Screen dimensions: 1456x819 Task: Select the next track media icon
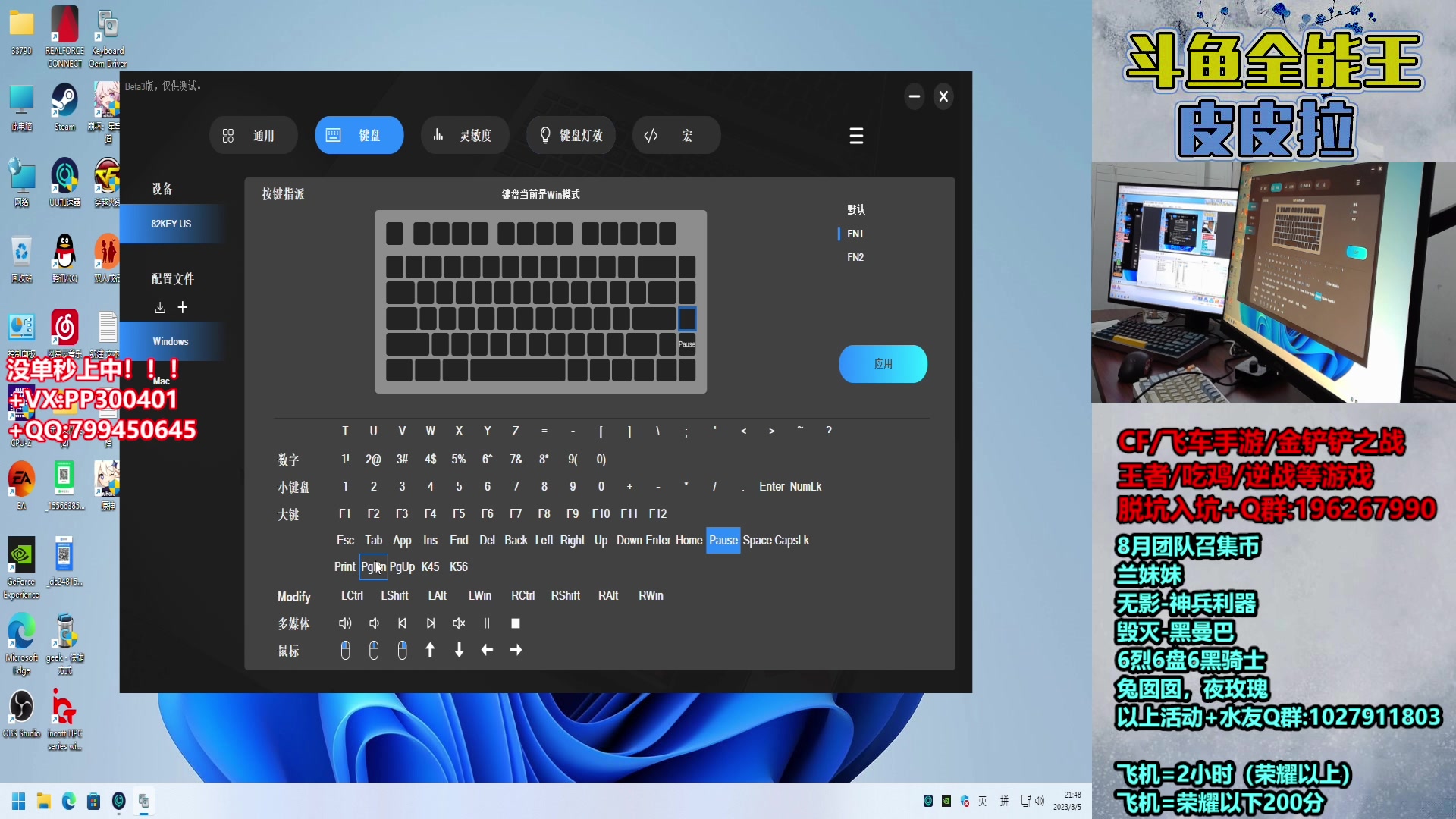431,623
